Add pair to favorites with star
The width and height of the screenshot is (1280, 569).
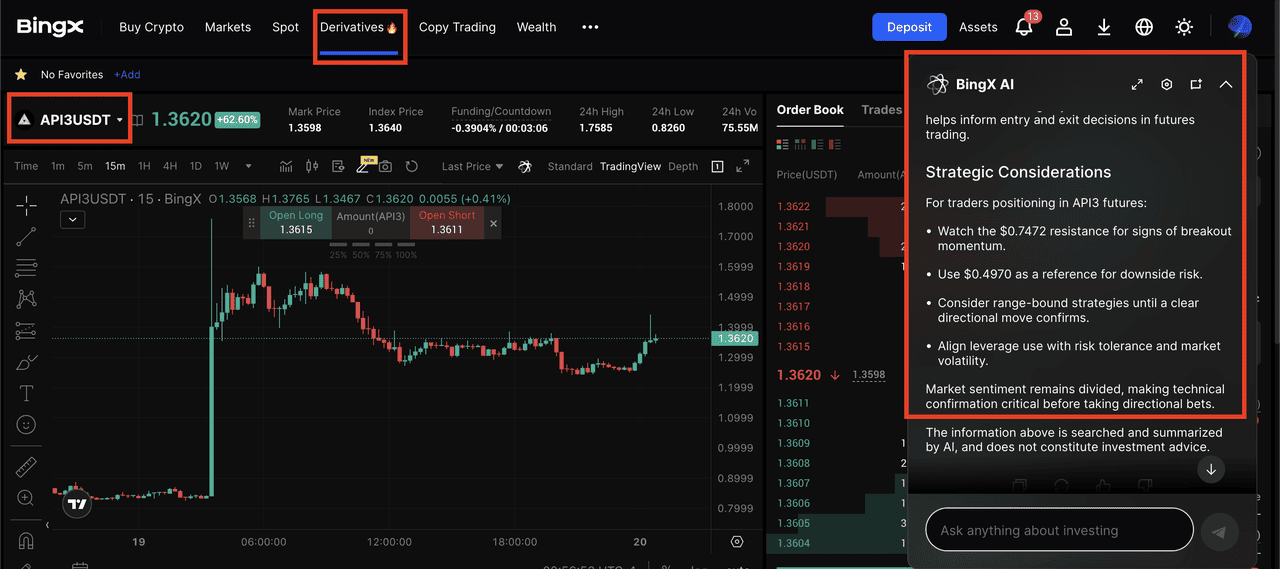coord(20,74)
